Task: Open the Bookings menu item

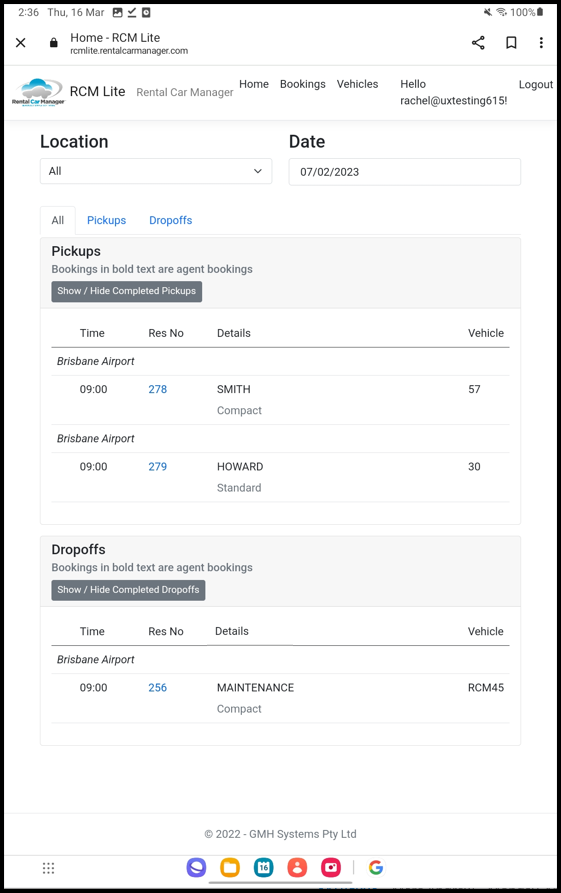Action: (x=302, y=84)
